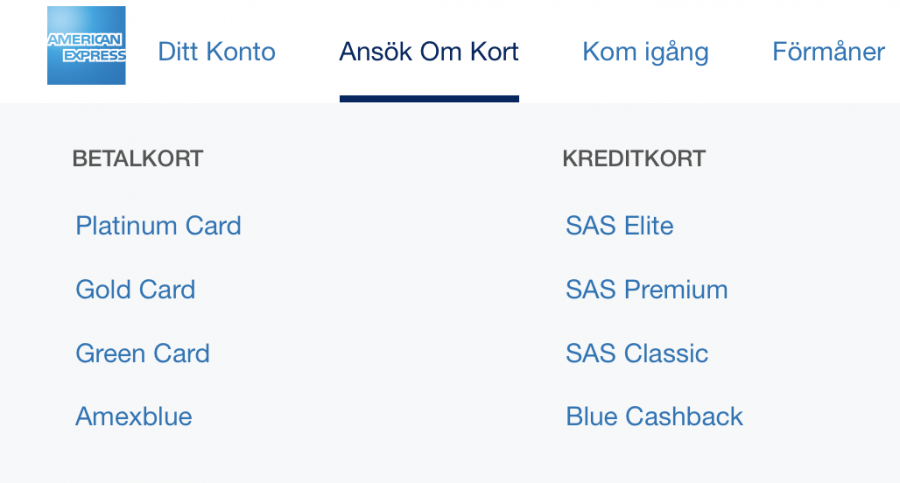Collapse the Ansök Om Kort dropdown
This screenshot has height=483, width=900.
click(x=429, y=52)
